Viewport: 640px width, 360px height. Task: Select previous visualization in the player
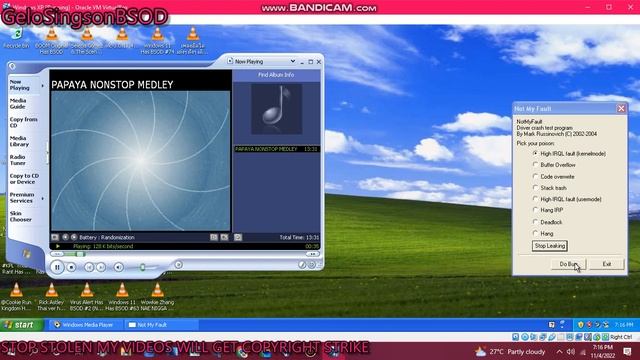[x=65, y=237]
